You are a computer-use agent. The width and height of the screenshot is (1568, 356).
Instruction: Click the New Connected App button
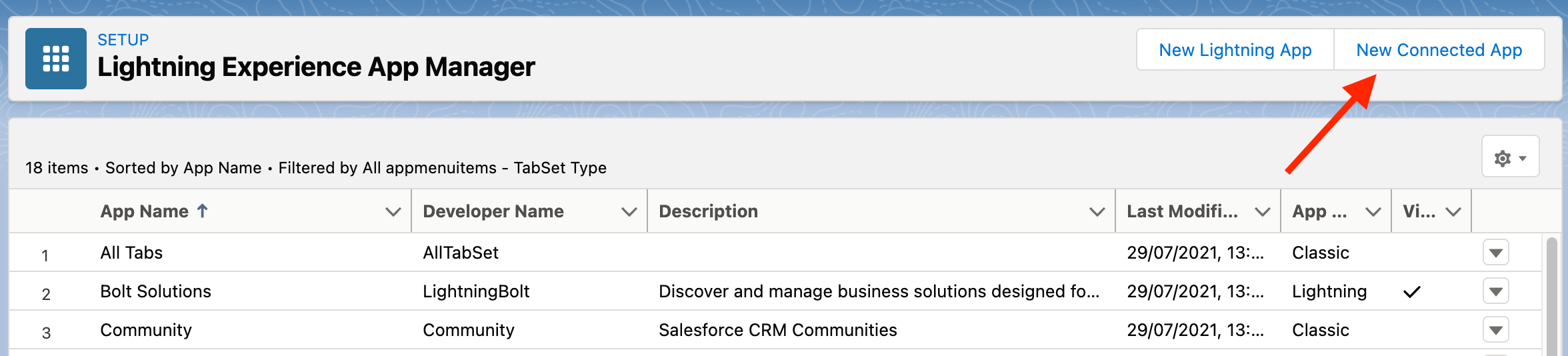coord(1439,50)
